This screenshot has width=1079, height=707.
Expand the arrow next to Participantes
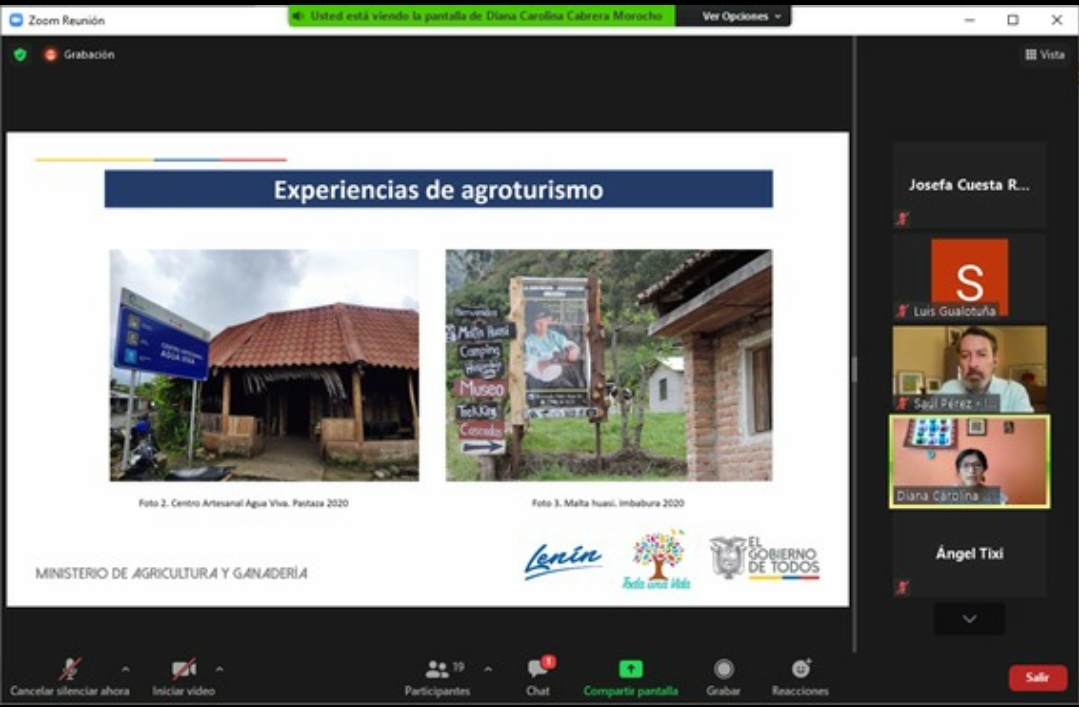488,669
